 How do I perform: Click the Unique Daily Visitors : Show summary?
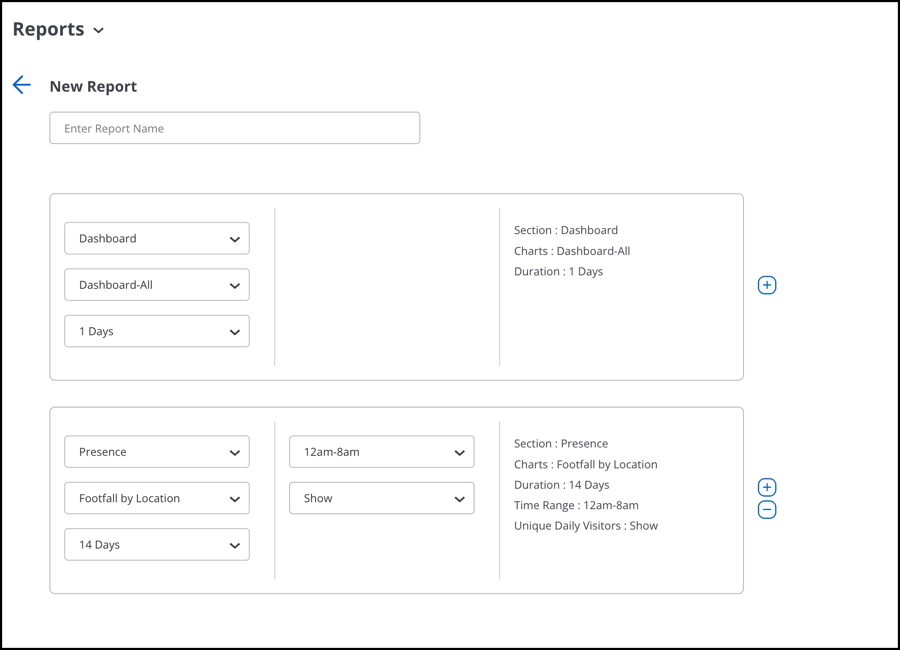point(586,526)
